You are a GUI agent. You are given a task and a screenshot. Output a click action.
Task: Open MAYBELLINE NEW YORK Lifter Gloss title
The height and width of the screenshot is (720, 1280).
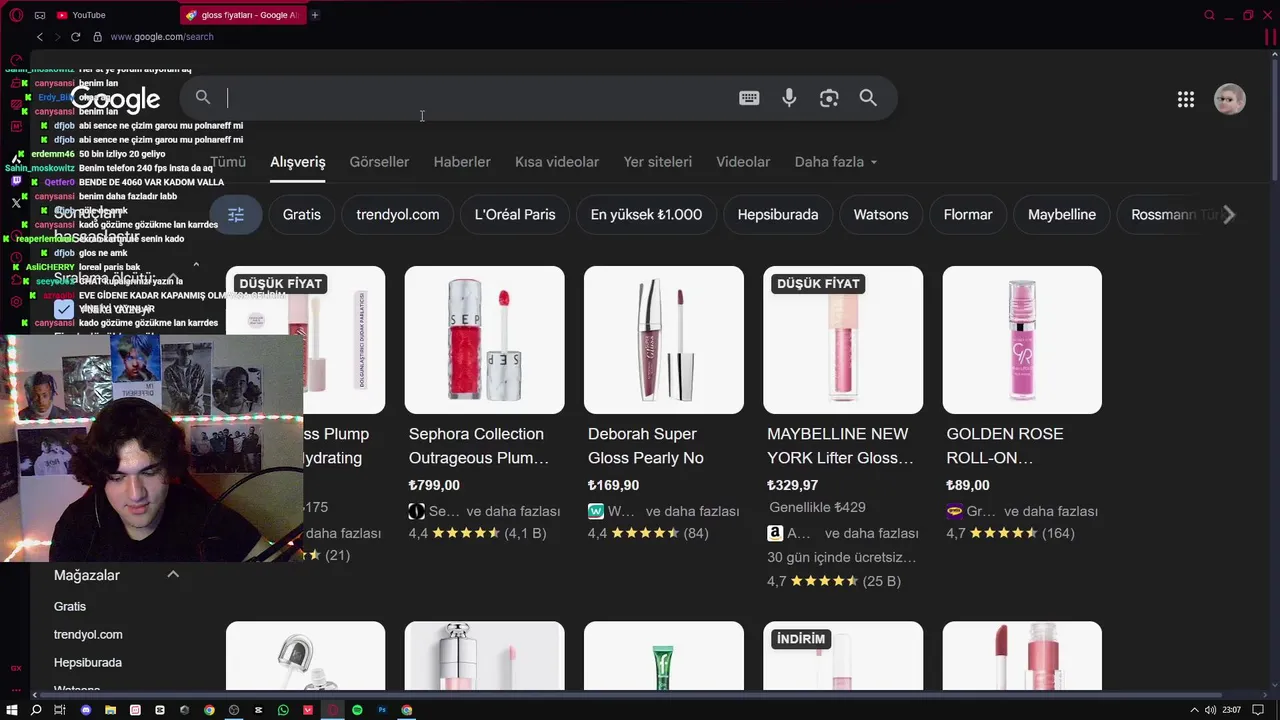click(840, 446)
